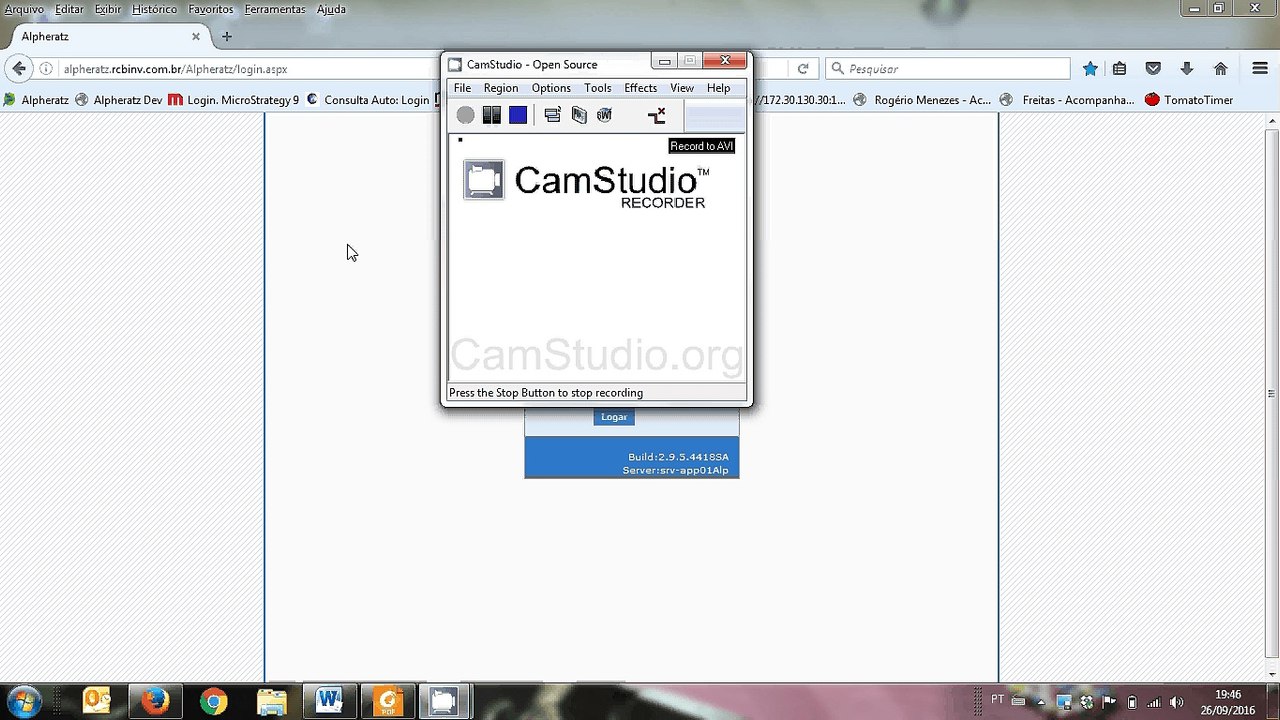Viewport: 1280px width, 720px height.
Task: Open a new Firefox tab
Action: (227, 37)
